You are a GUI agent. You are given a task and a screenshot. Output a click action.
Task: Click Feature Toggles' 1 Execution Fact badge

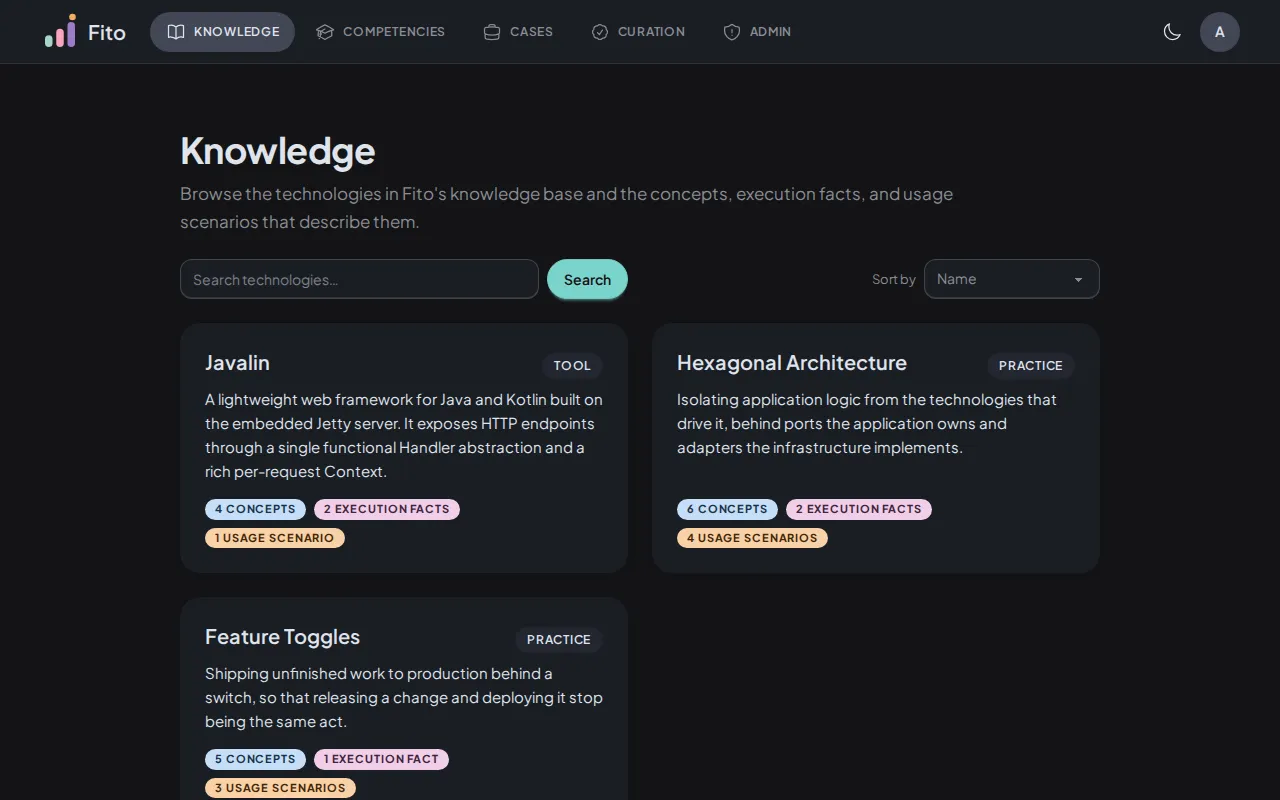[x=381, y=759]
